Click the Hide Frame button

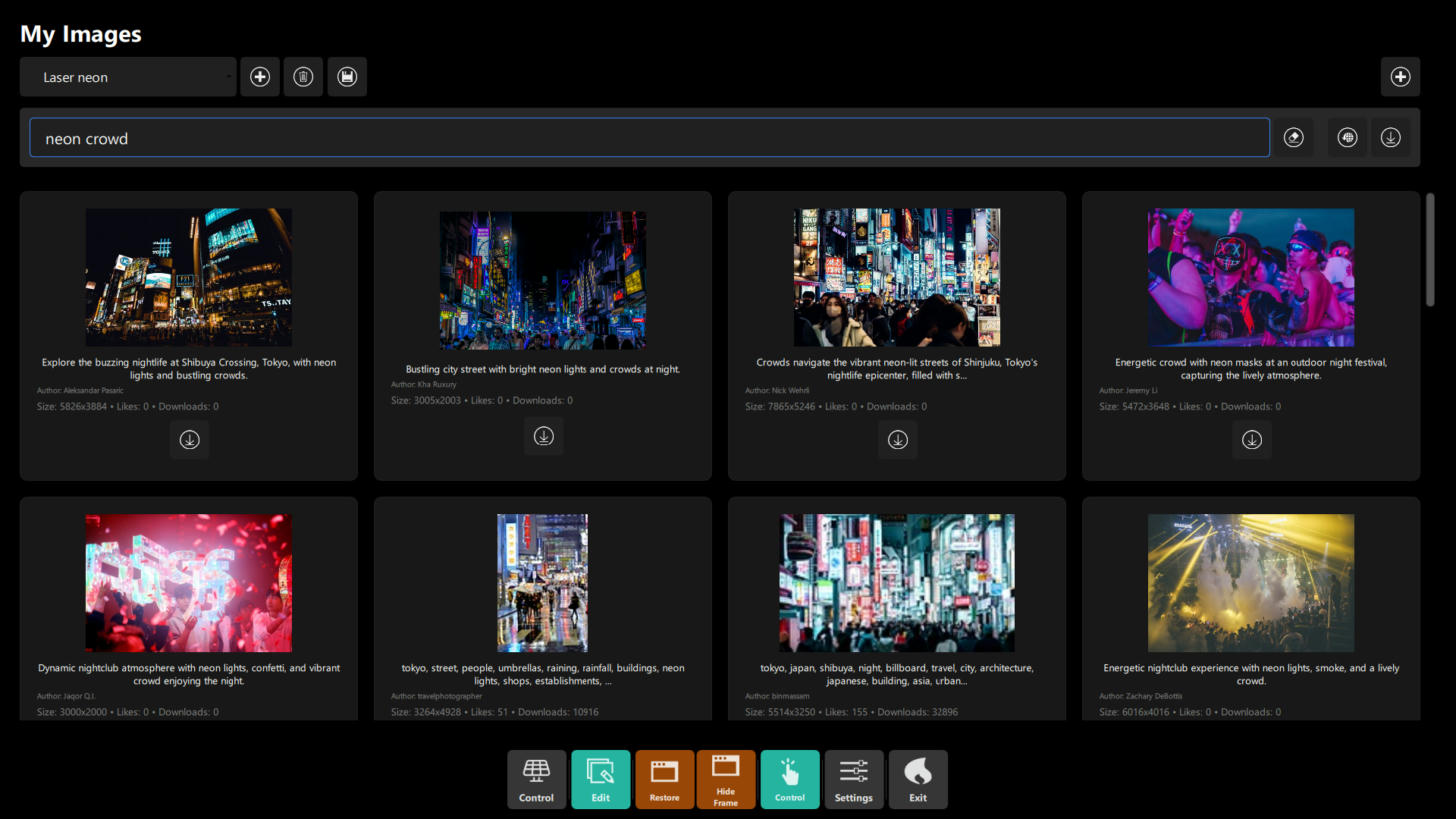tap(726, 779)
